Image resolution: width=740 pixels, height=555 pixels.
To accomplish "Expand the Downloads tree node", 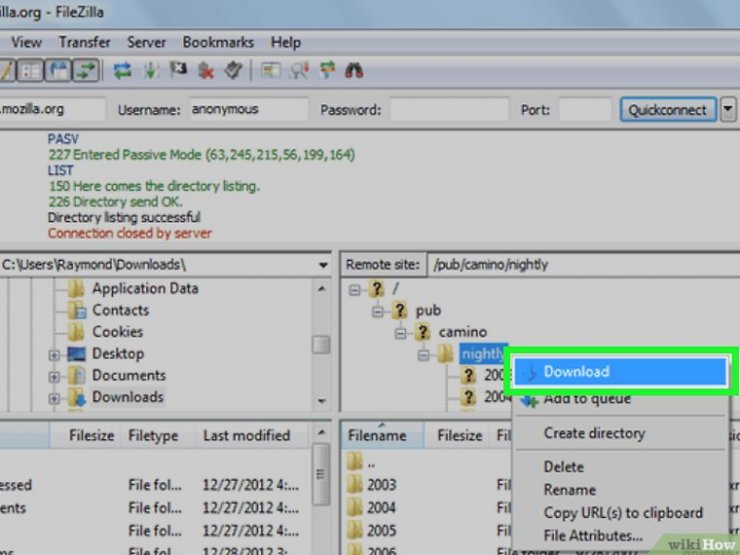I will point(54,398).
